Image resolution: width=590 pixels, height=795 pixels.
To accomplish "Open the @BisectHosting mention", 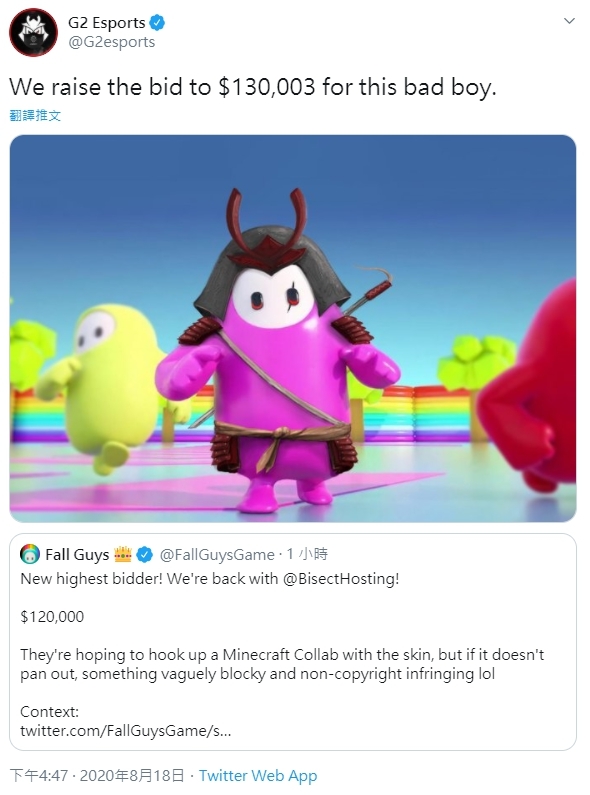I will coord(341,579).
